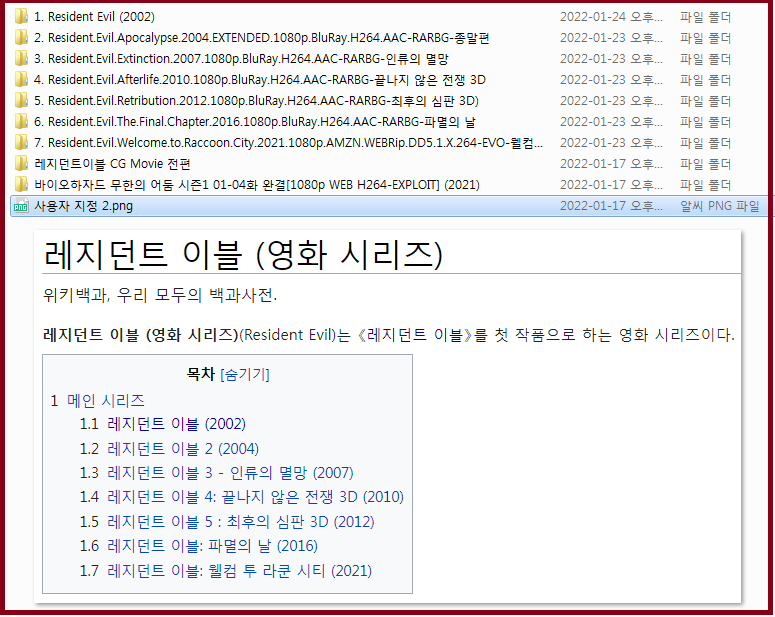
Task: Select folder 7. Resident.Evil.Welcome.to.Raccoon.City.2021
Action: (x=289, y=143)
